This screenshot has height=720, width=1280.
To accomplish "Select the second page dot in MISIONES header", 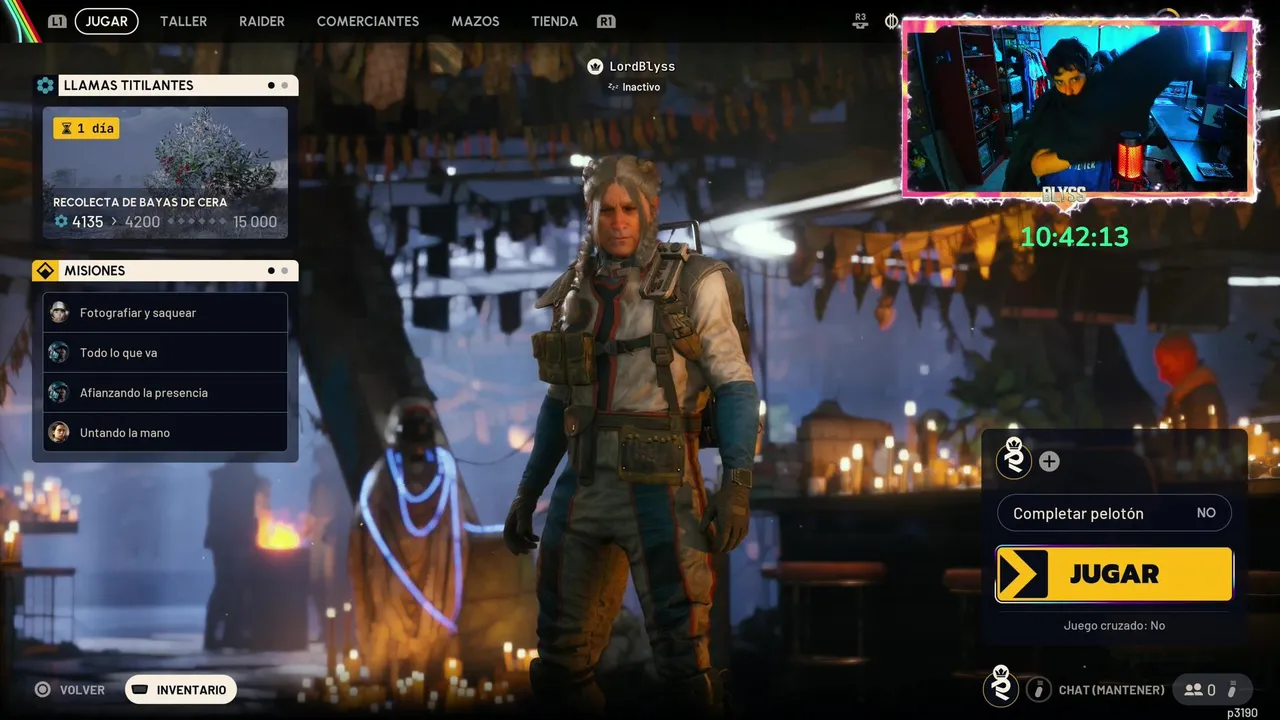I will 284,271.
